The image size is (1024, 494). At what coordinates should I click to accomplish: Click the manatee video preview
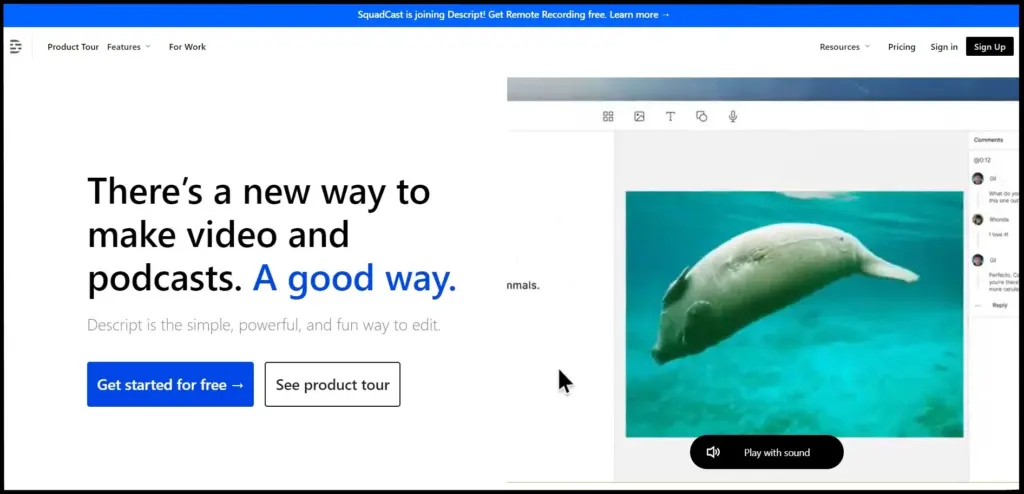point(794,314)
